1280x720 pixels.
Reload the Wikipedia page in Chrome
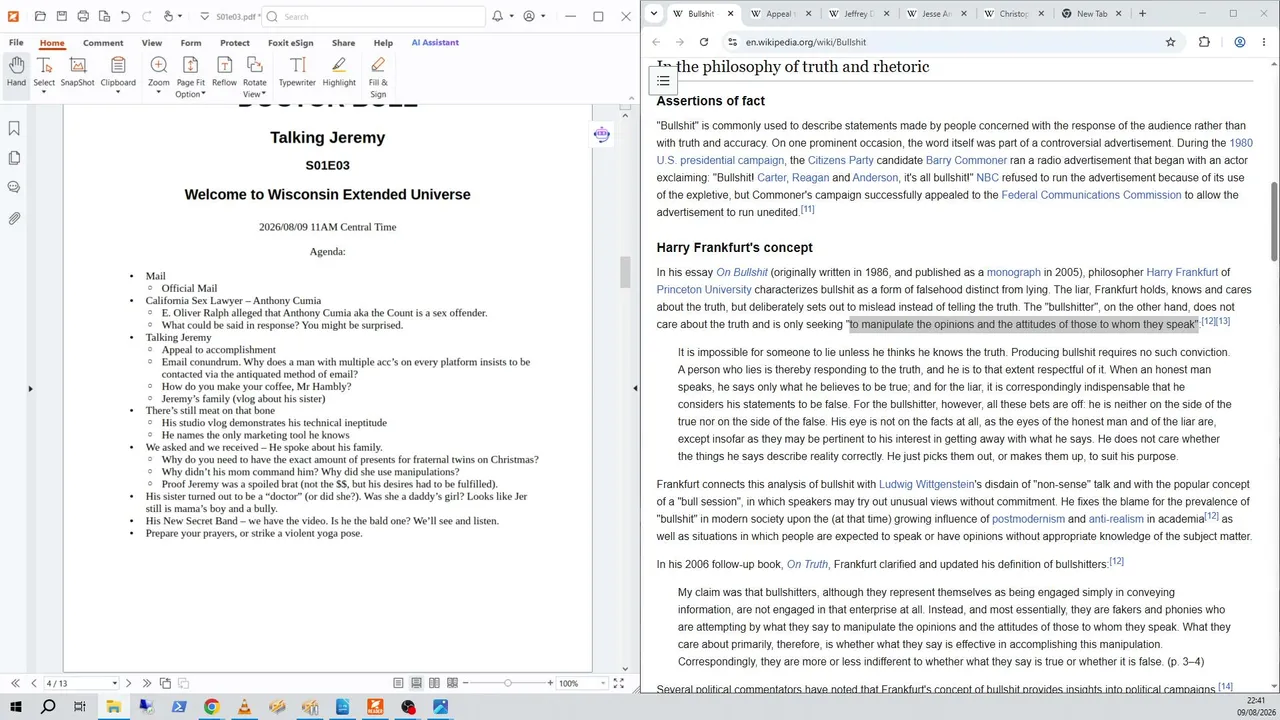pyautogui.click(x=704, y=42)
